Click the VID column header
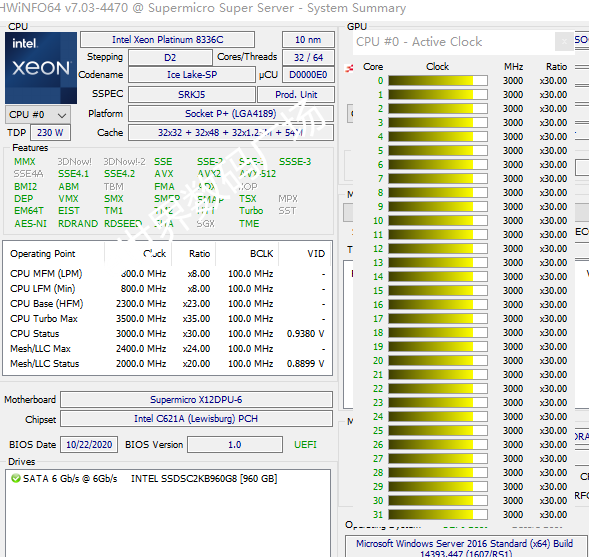 (316, 254)
